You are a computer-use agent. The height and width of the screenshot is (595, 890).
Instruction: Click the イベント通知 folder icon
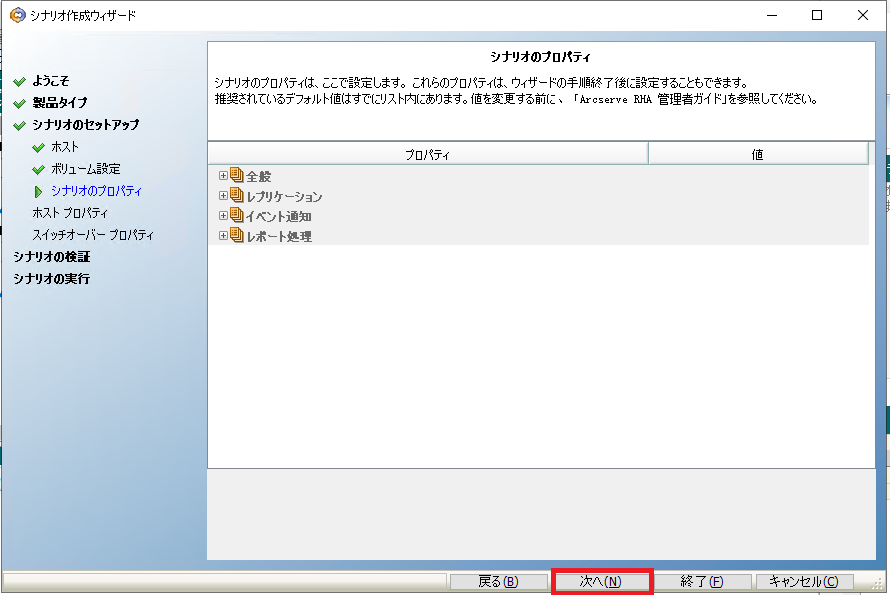click(237, 215)
